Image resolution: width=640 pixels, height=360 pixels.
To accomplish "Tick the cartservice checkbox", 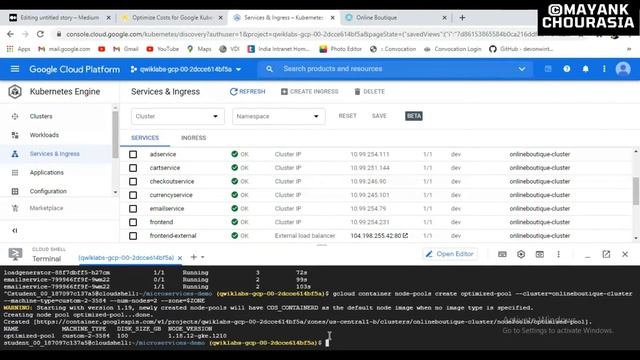I will [x=133, y=168].
